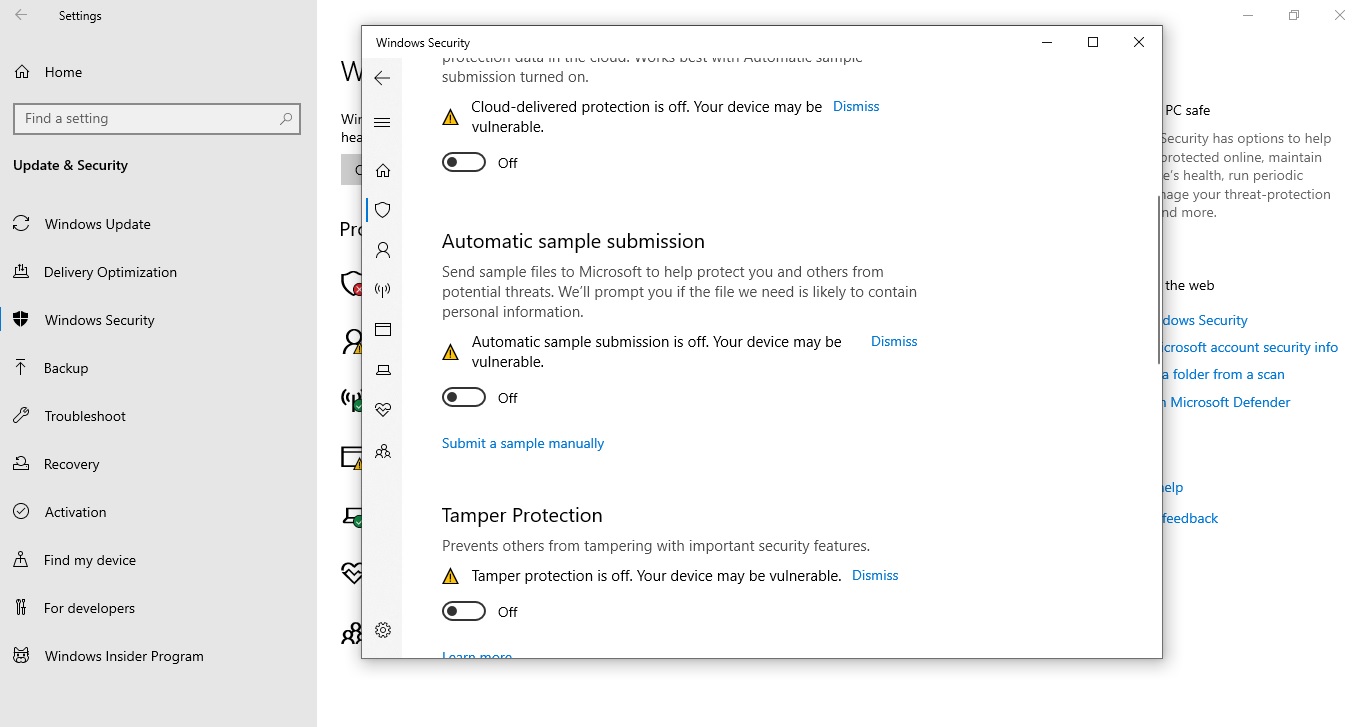Viewport: 1359px width, 727px height.
Task: Open account security info link in Settings
Action: (x=1250, y=347)
